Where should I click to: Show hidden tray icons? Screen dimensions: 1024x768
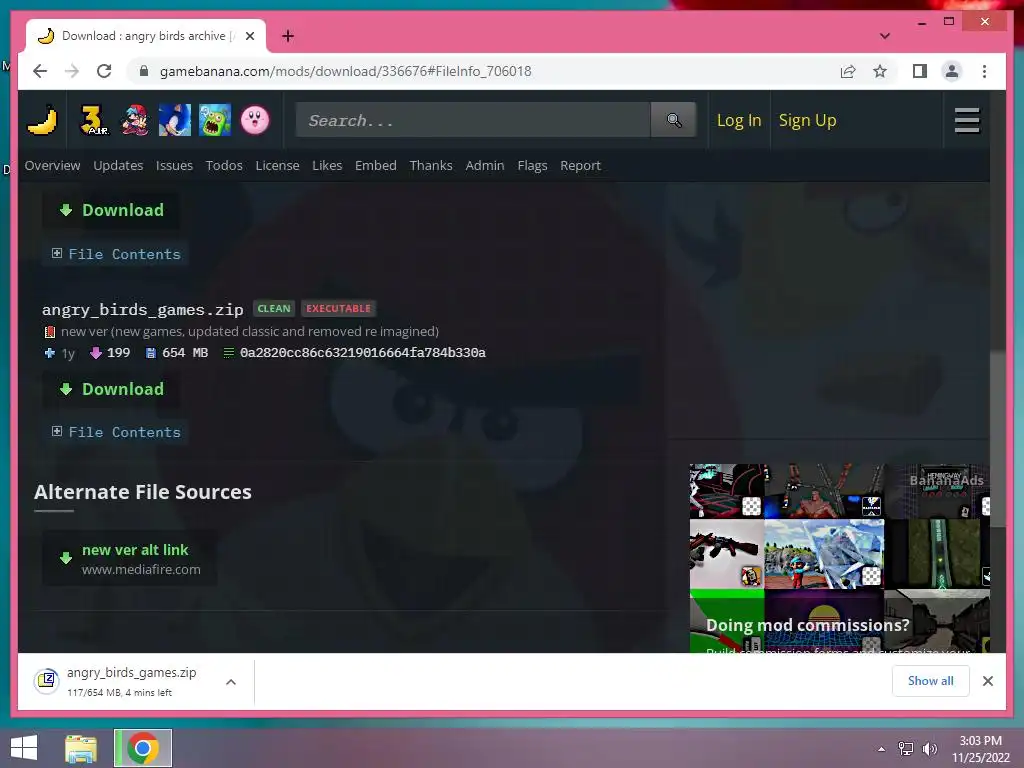coord(881,749)
